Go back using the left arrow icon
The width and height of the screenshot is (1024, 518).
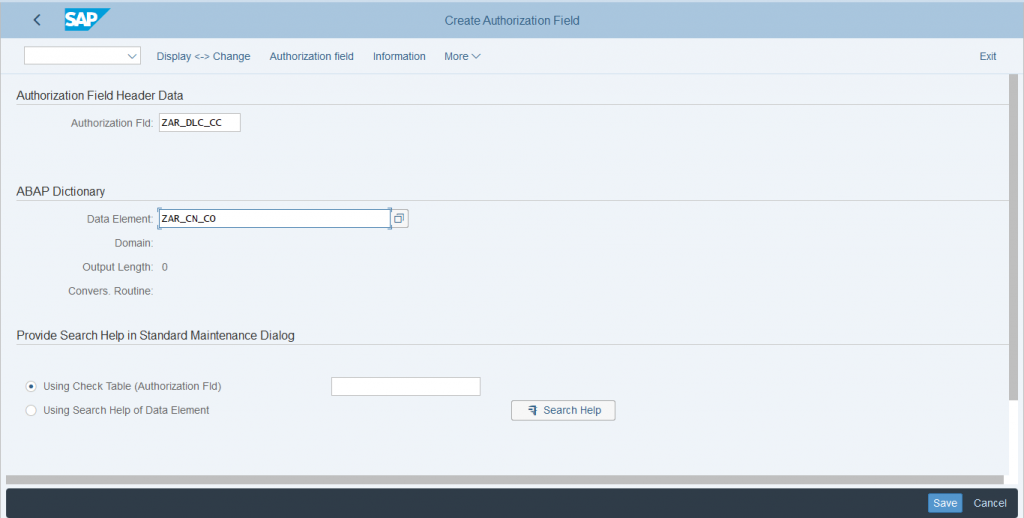[x=37, y=20]
